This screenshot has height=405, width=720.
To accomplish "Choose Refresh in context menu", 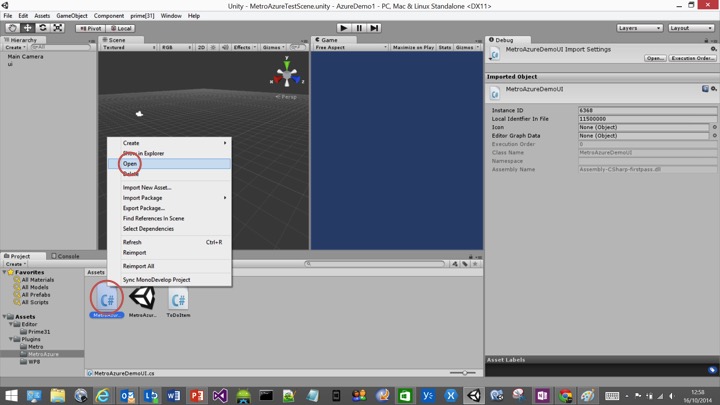I will coord(169,242).
